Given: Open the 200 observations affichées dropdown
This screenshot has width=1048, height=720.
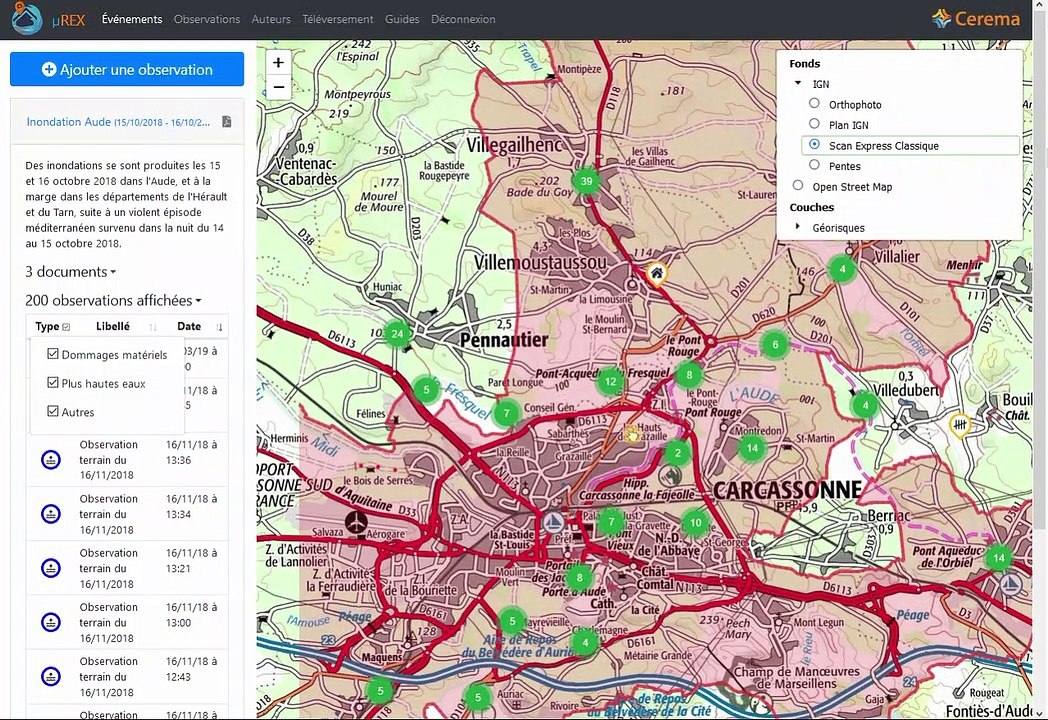Looking at the screenshot, I should pos(113,300).
